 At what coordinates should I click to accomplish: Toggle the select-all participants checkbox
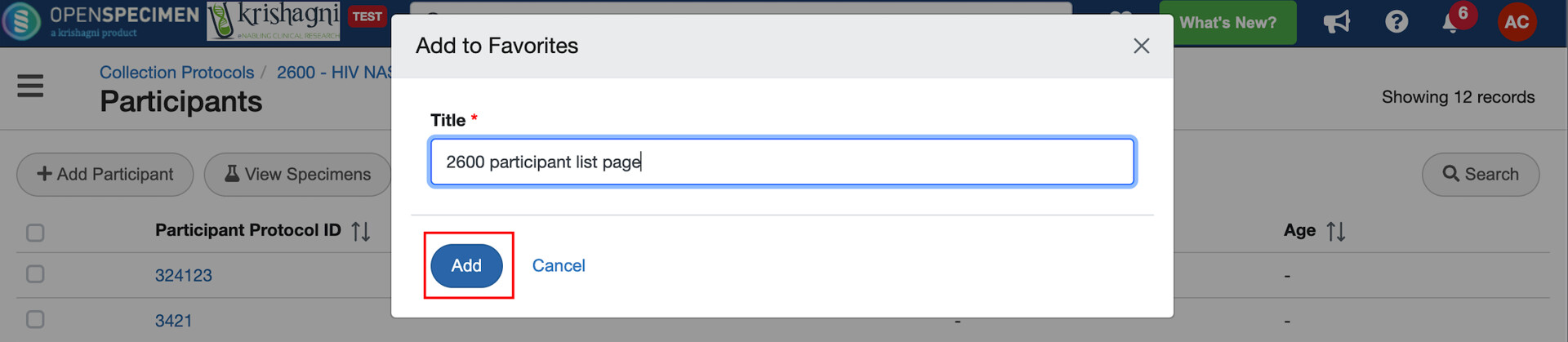35,233
